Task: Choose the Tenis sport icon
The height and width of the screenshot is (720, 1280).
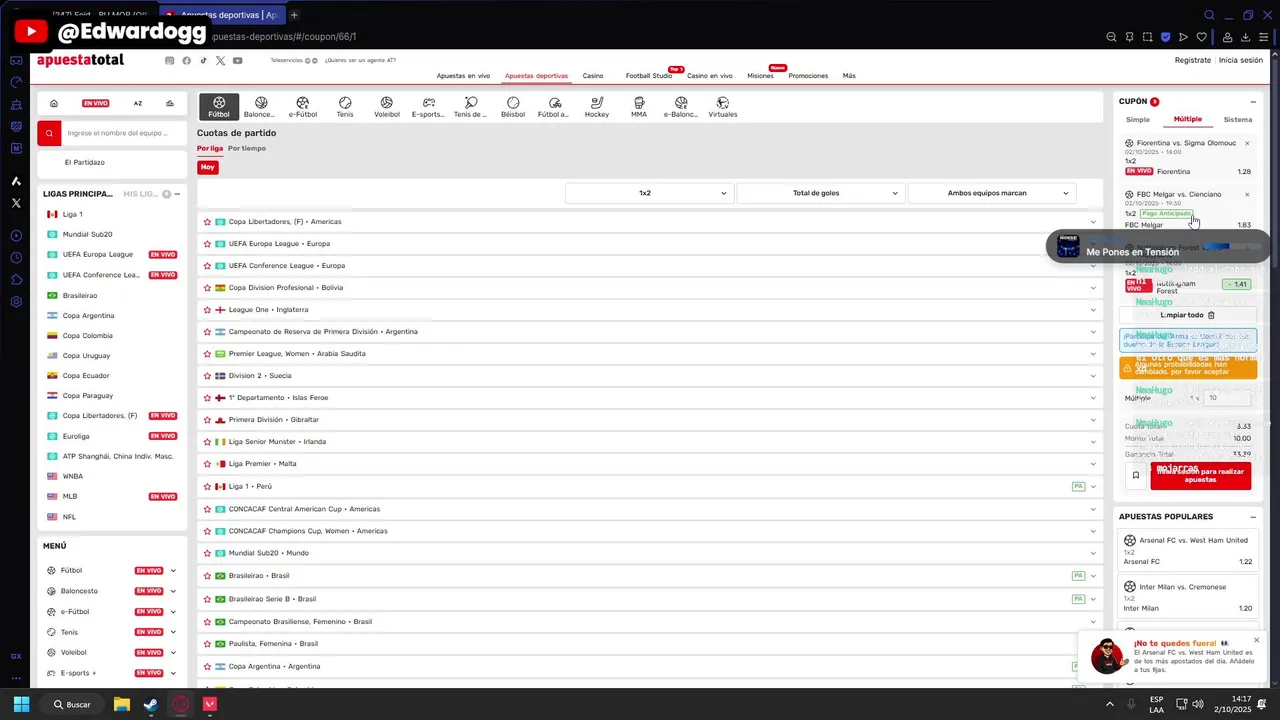Action: 345,107
